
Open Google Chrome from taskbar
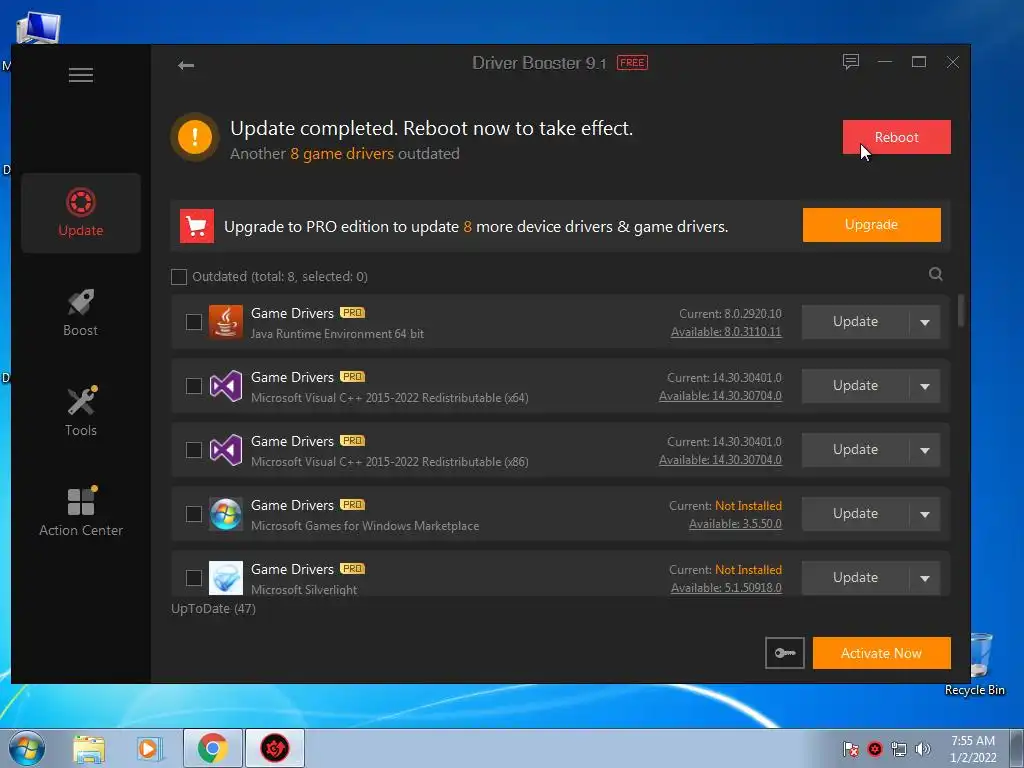[x=212, y=748]
